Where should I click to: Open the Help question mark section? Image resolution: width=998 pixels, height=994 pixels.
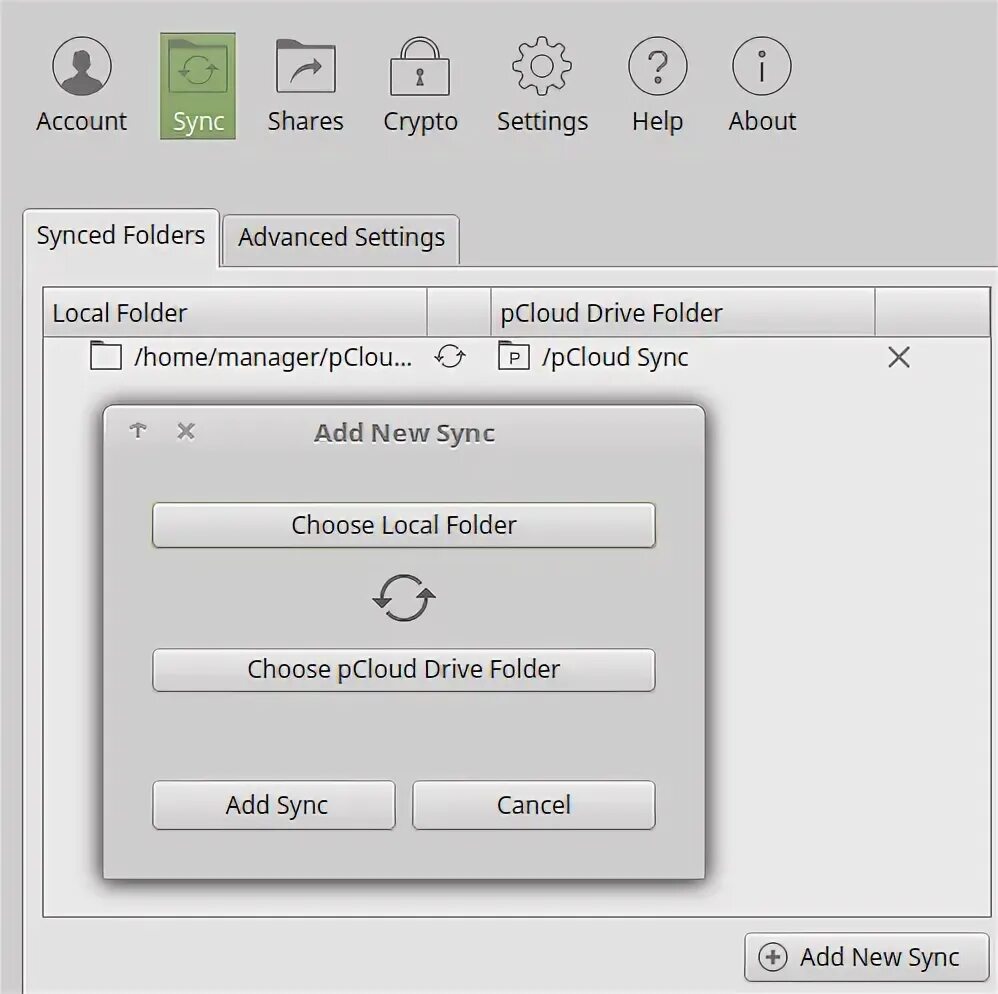(x=657, y=85)
